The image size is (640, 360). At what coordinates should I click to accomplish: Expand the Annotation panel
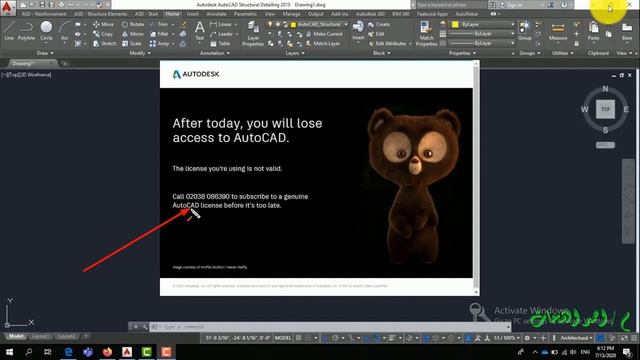[214, 53]
